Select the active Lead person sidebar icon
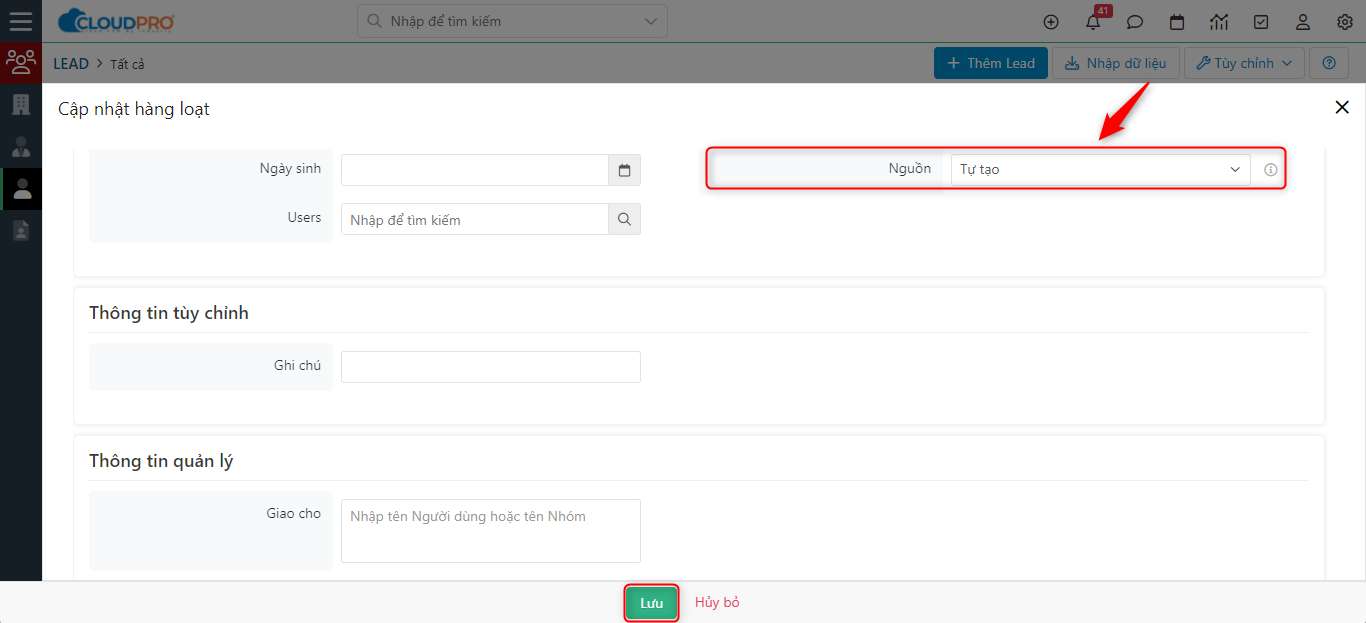Image resolution: width=1366 pixels, height=623 pixels. point(20,188)
